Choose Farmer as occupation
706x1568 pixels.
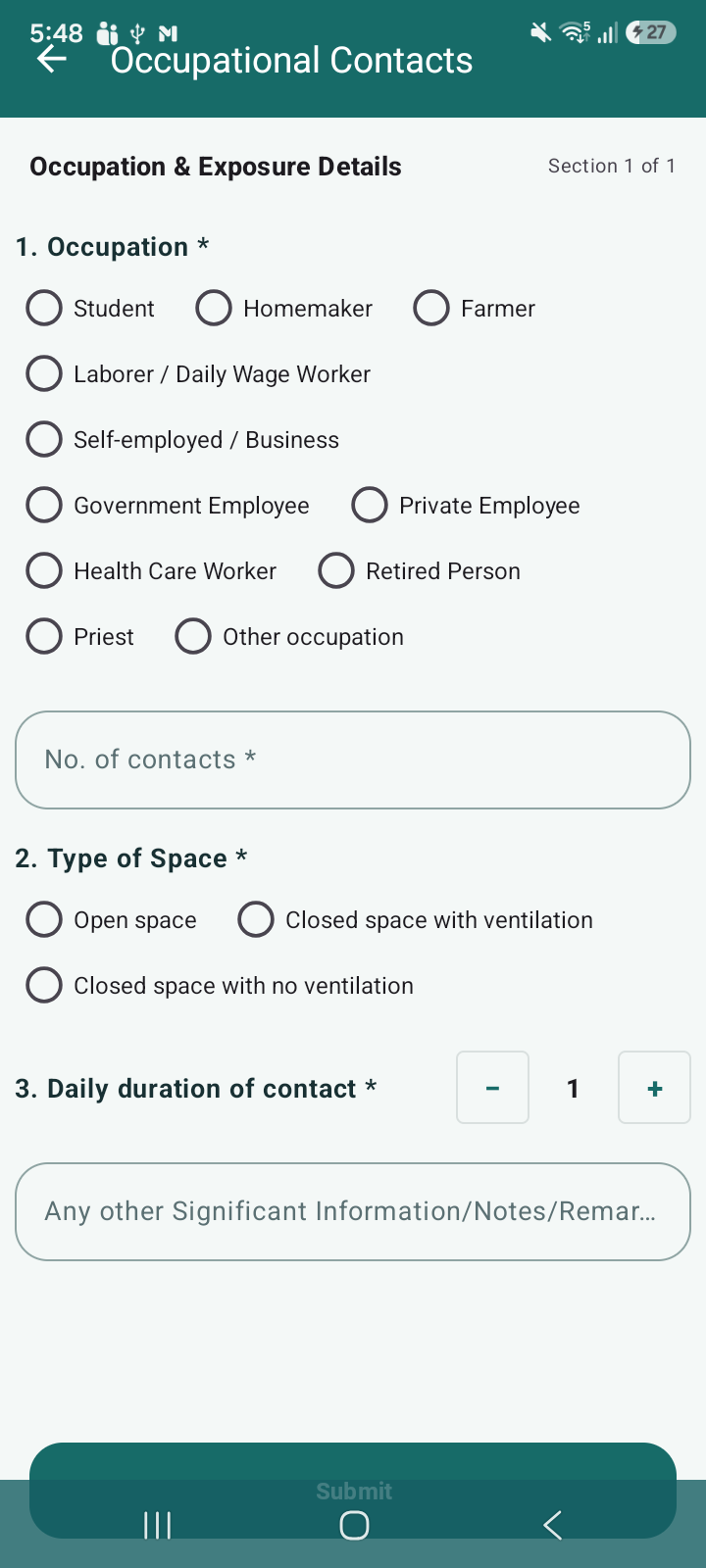click(x=475, y=308)
